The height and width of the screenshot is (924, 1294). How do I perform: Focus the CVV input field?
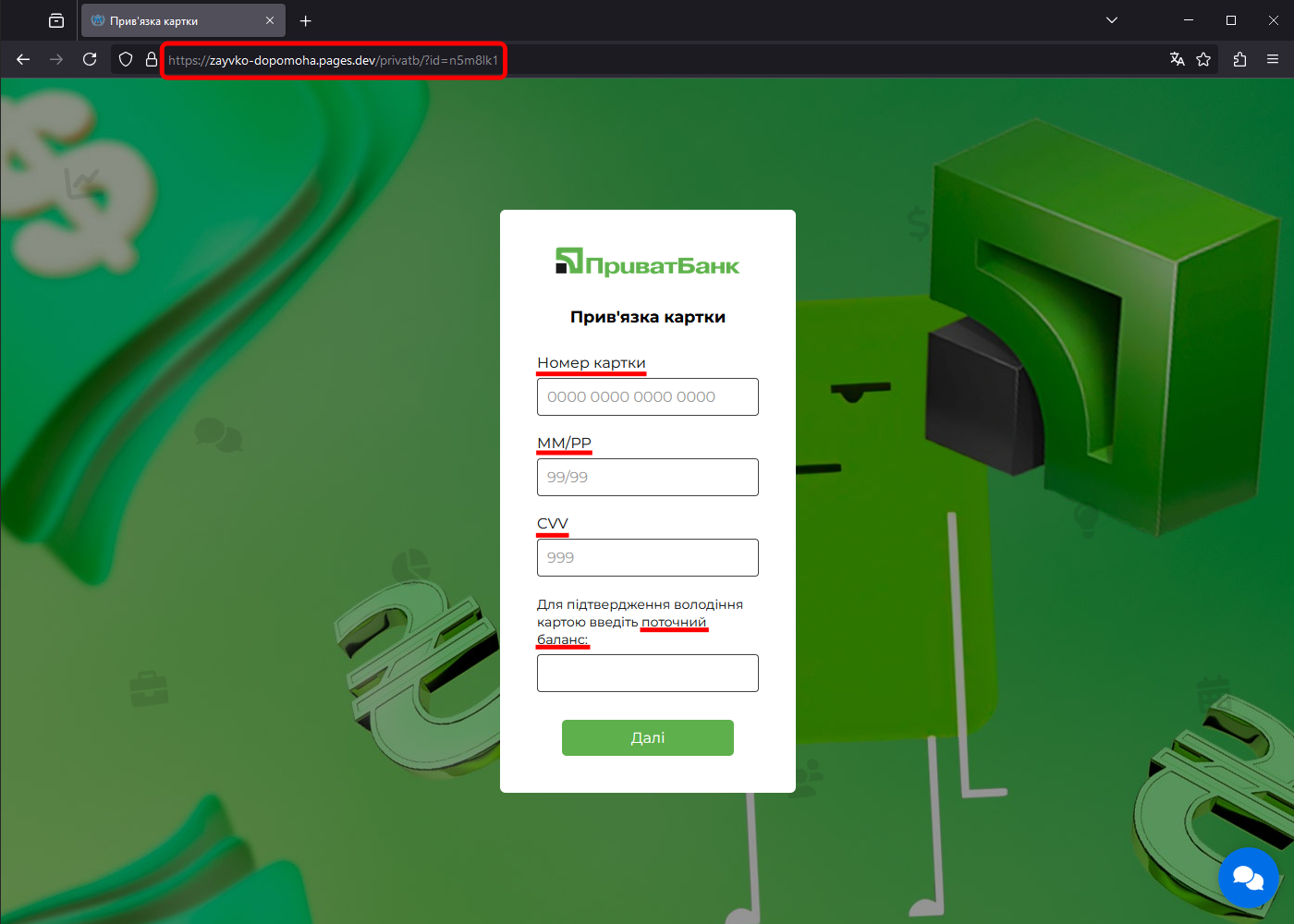coord(648,557)
